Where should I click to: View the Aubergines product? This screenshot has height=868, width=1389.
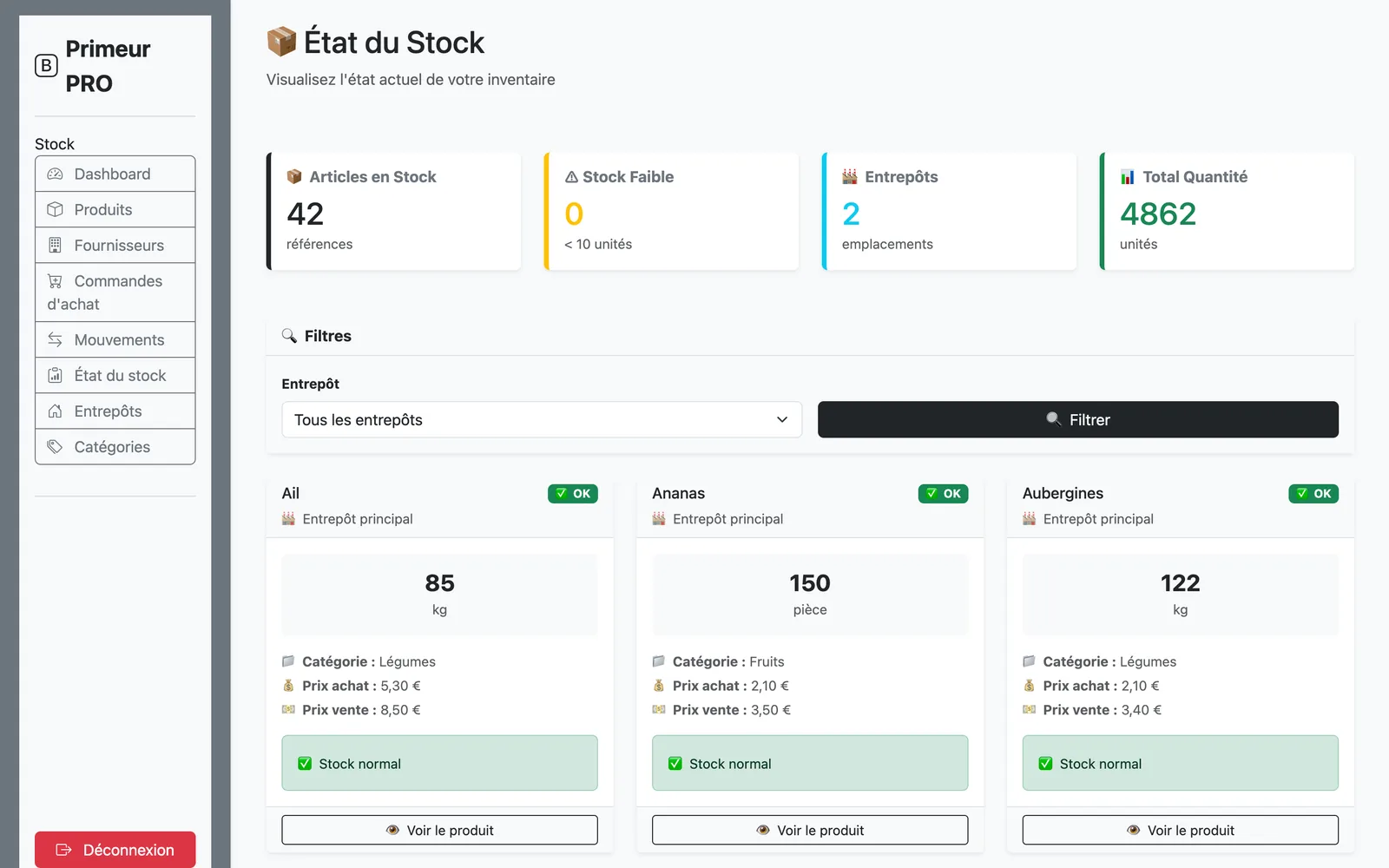[x=1181, y=830]
